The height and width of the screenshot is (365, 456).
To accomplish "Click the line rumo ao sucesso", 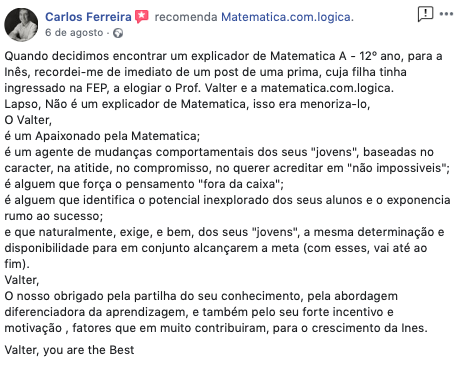I will click(x=54, y=216).
